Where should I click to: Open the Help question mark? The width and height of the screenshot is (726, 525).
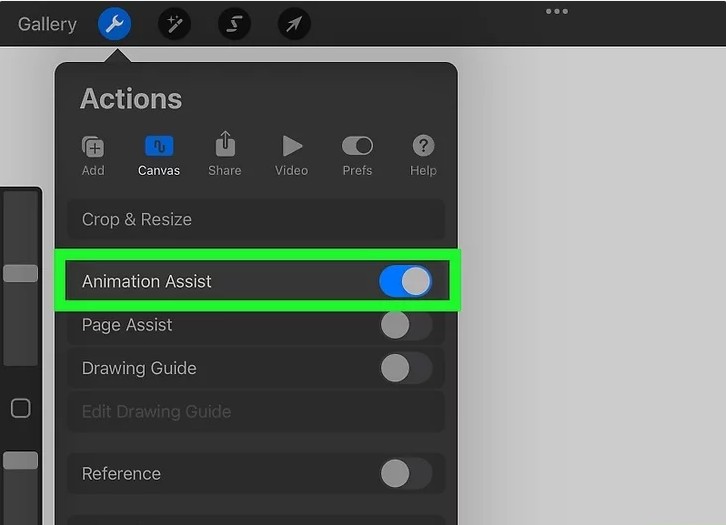click(x=423, y=146)
